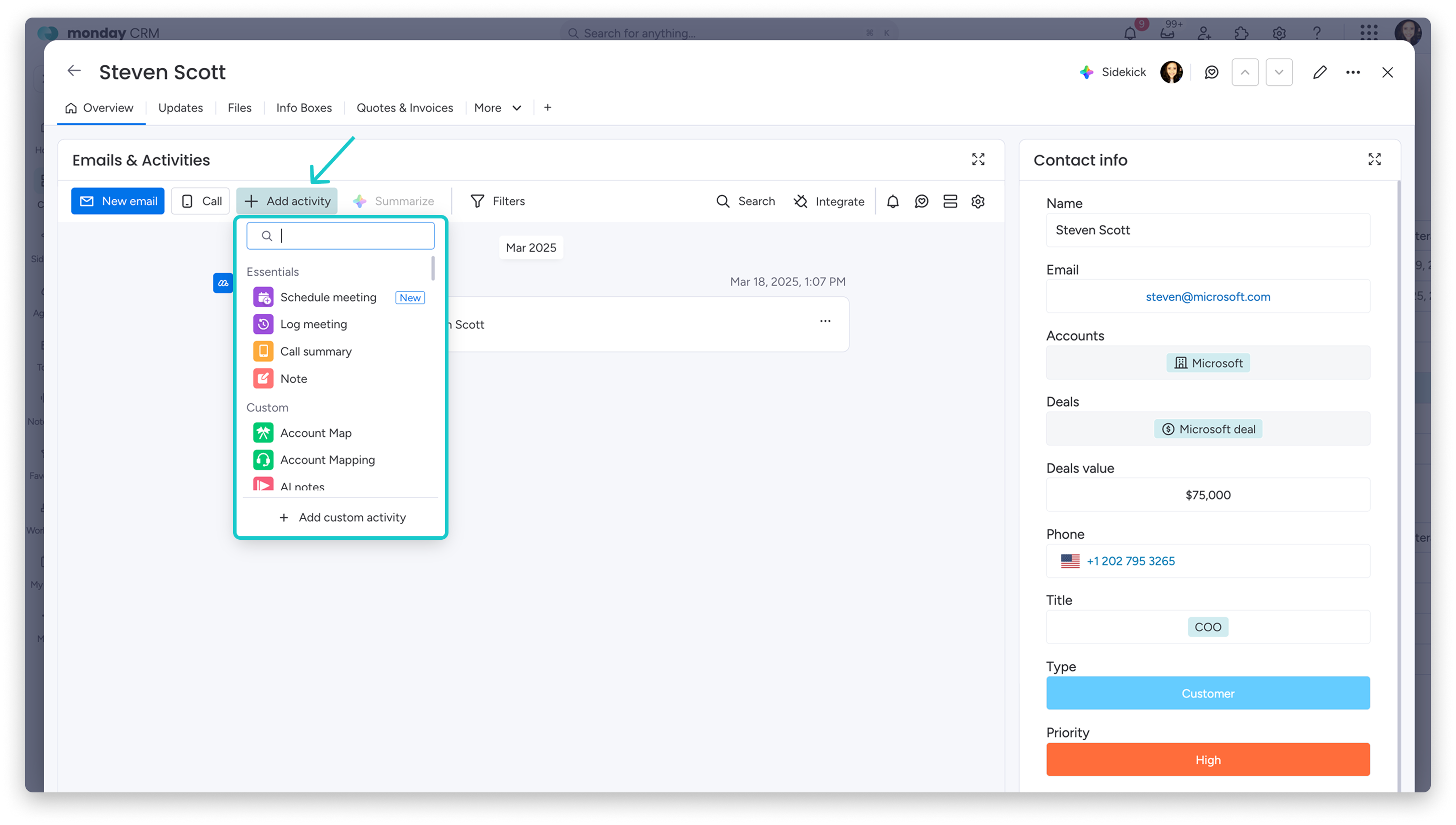Click the item owner avatar next to Sidekick
This screenshot has width=1456, height=825.
(1171, 72)
